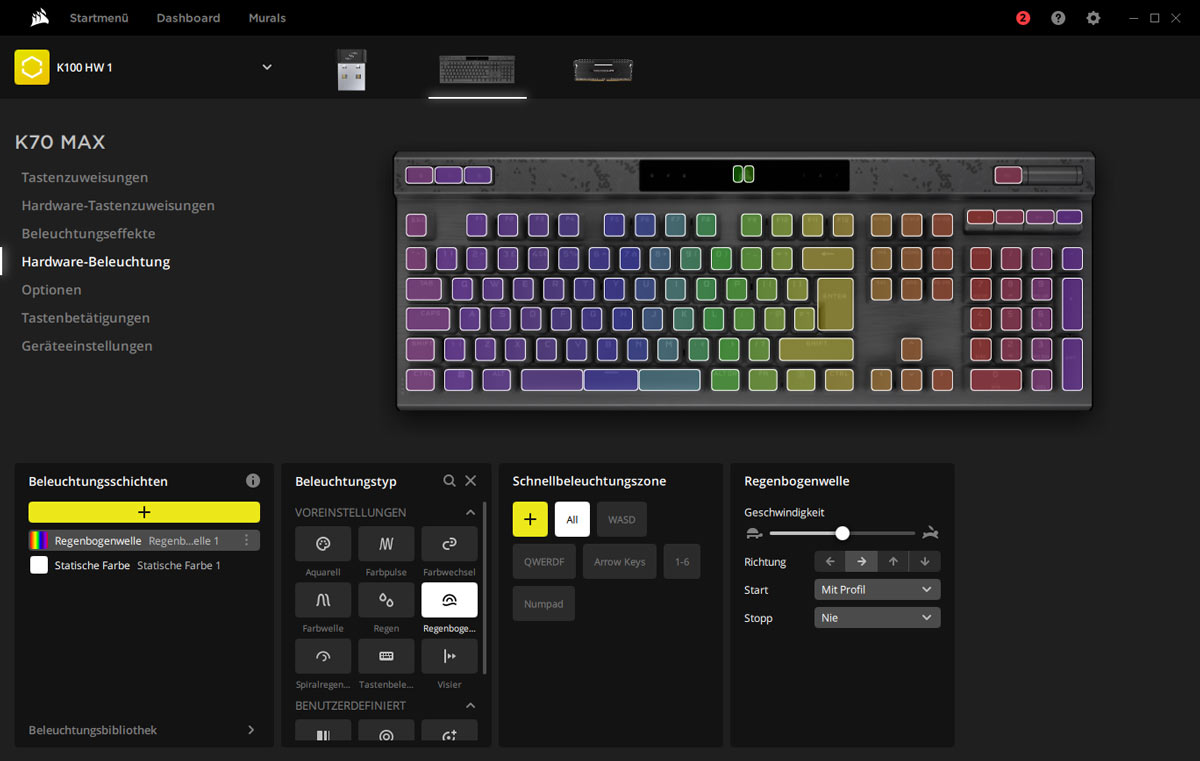Screen dimensions: 1200x761
Task: Open the help question mark
Action: pos(1058,18)
